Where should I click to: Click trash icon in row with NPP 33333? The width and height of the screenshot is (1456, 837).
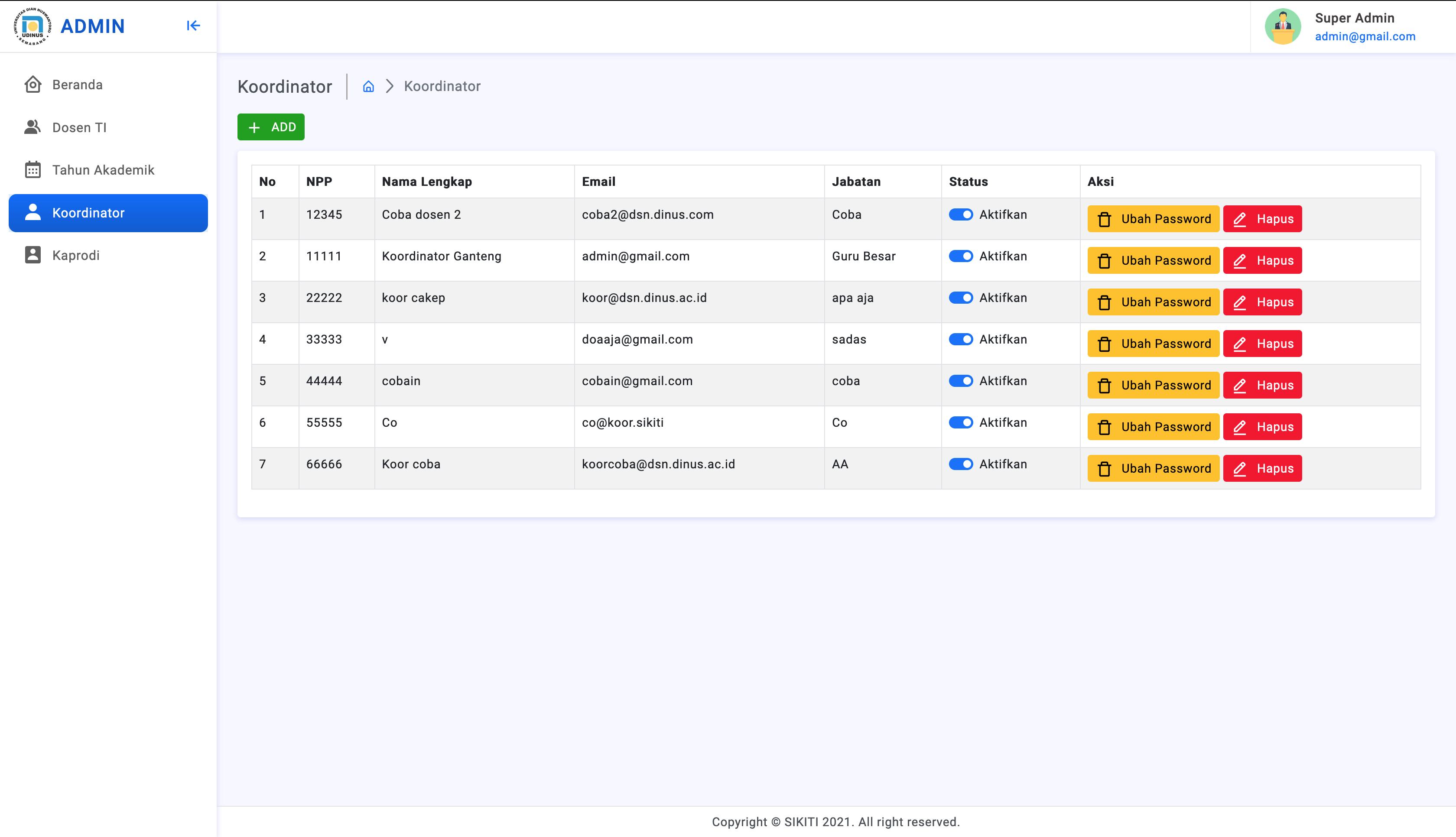click(x=1104, y=344)
